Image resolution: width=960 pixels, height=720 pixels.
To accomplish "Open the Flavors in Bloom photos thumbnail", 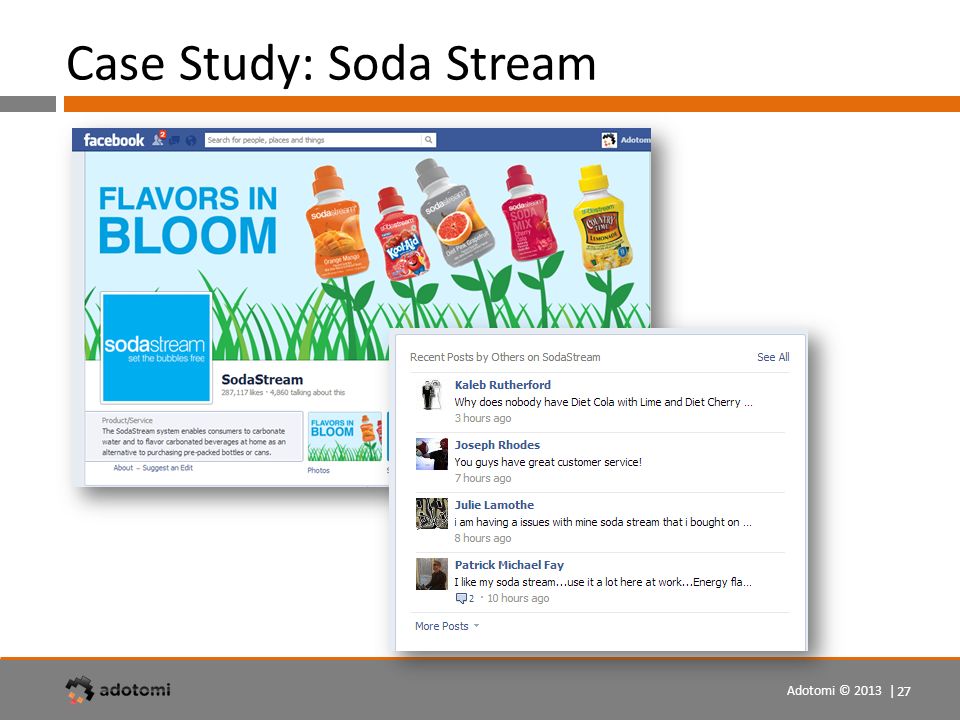I will point(345,437).
